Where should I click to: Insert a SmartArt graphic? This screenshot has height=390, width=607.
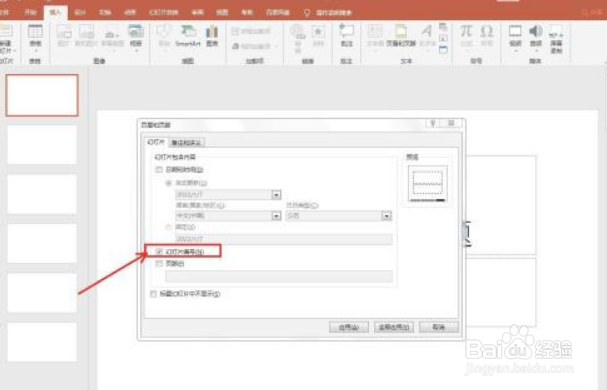click(x=188, y=36)
